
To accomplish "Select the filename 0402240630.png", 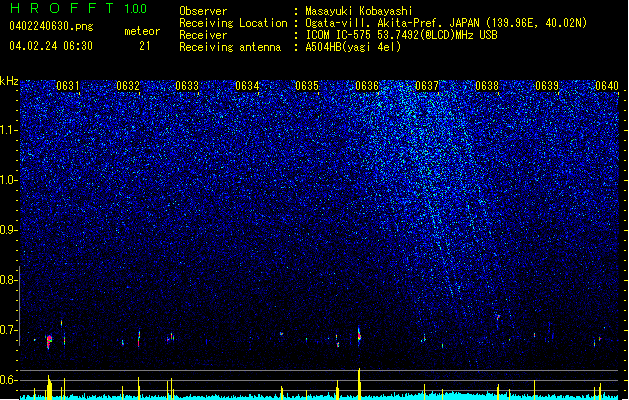I will pos(51,26).
